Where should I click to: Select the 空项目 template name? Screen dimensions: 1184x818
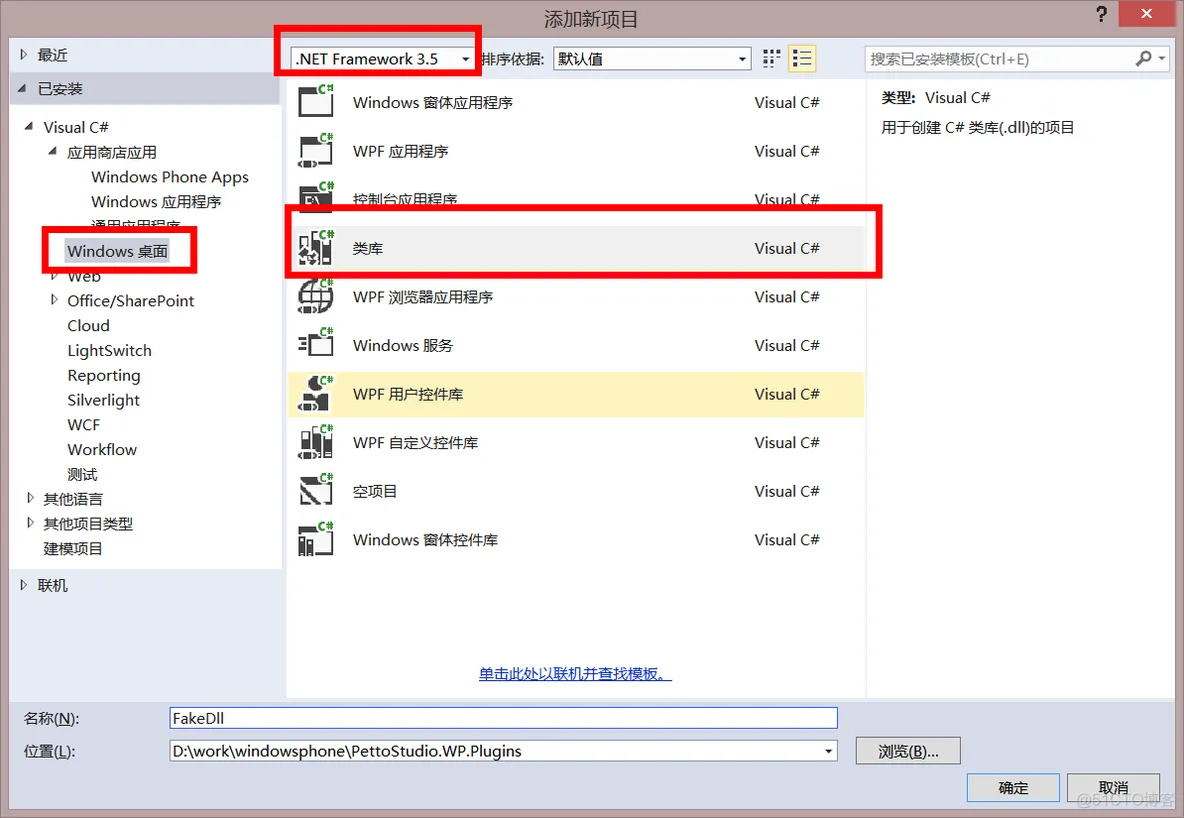coord(375,491)
